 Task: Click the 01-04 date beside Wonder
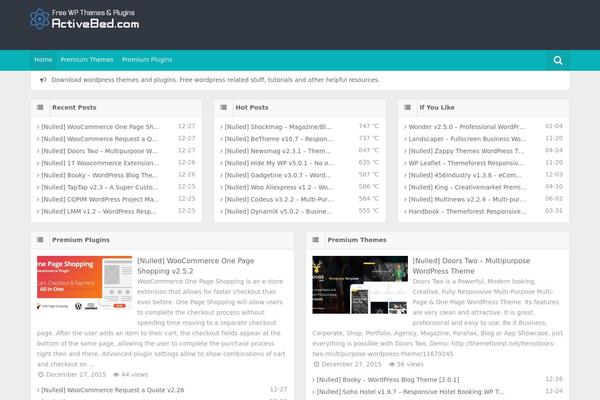pyautogui.click(x=554, y=126)
